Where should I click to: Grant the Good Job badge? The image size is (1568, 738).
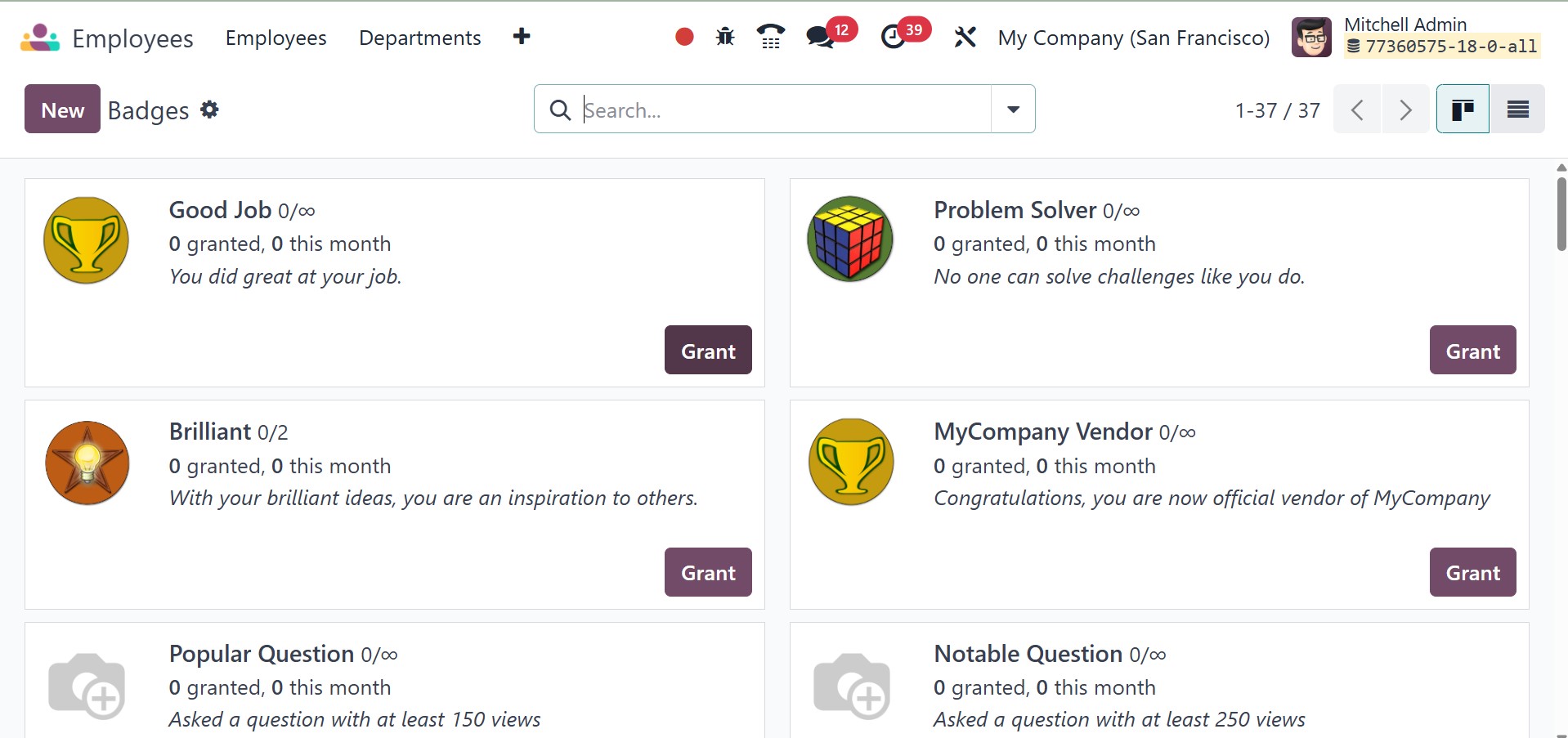(x=708, y=351)
